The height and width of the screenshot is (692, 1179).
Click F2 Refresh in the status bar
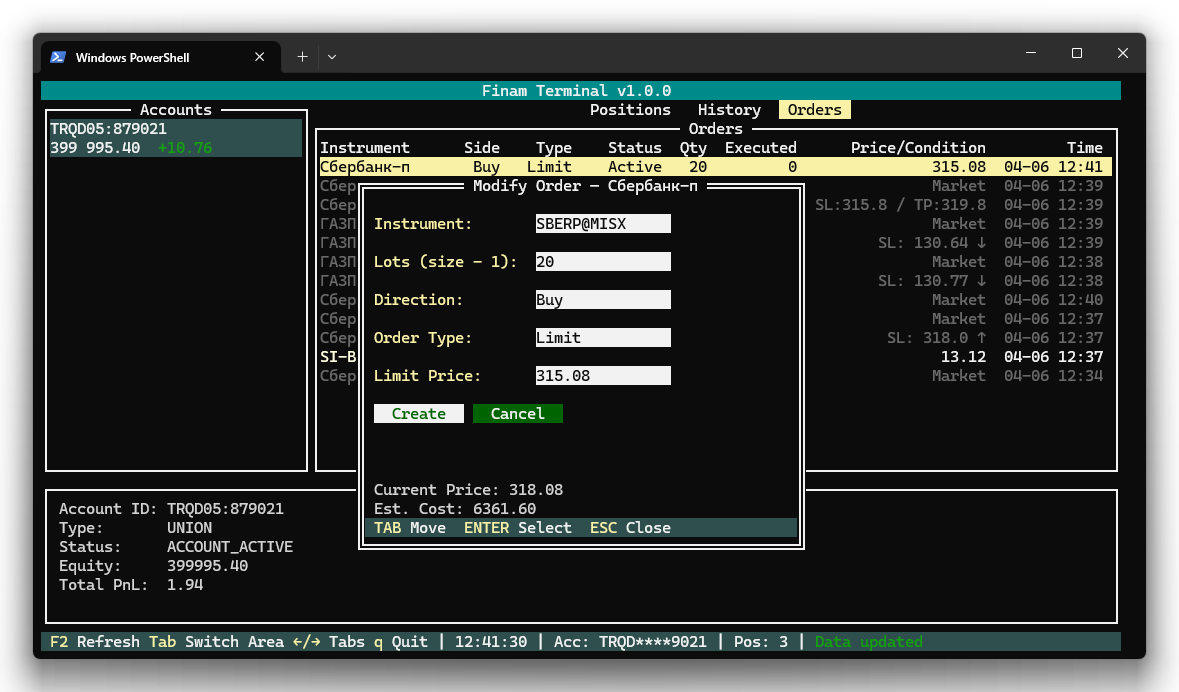pyautogui.click(x=95, y=642)
